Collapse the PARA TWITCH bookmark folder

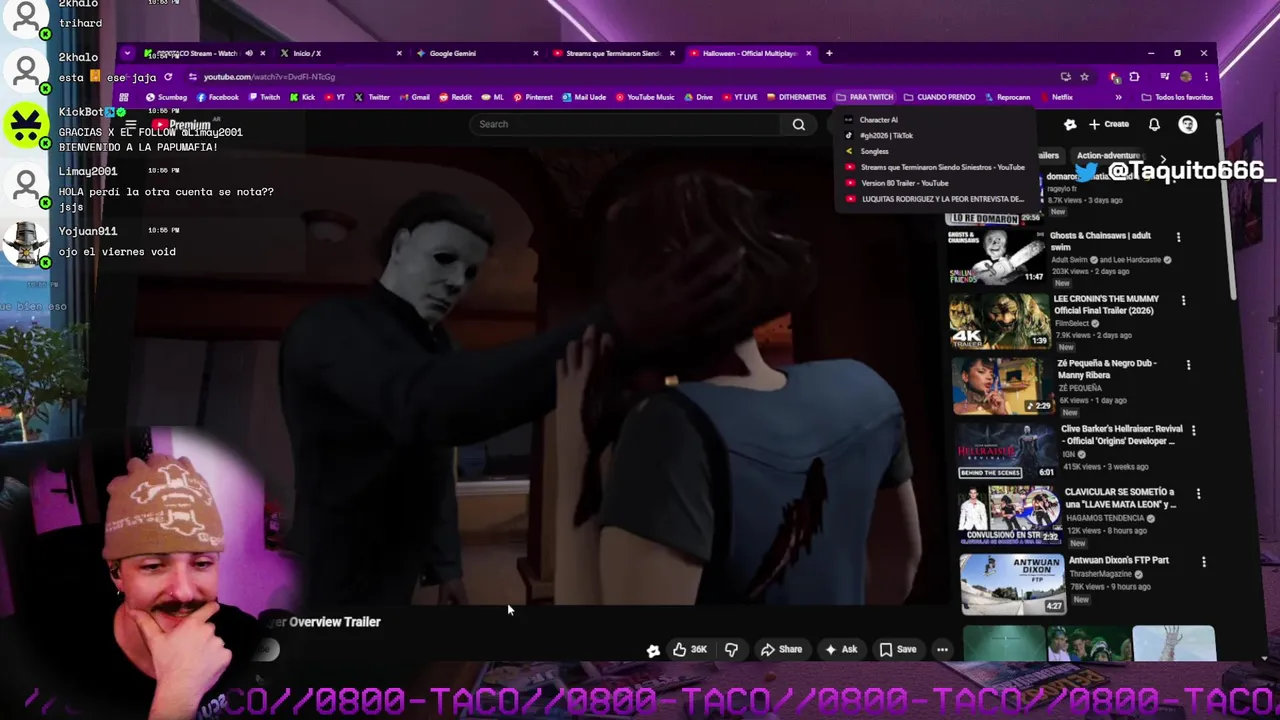865,97
